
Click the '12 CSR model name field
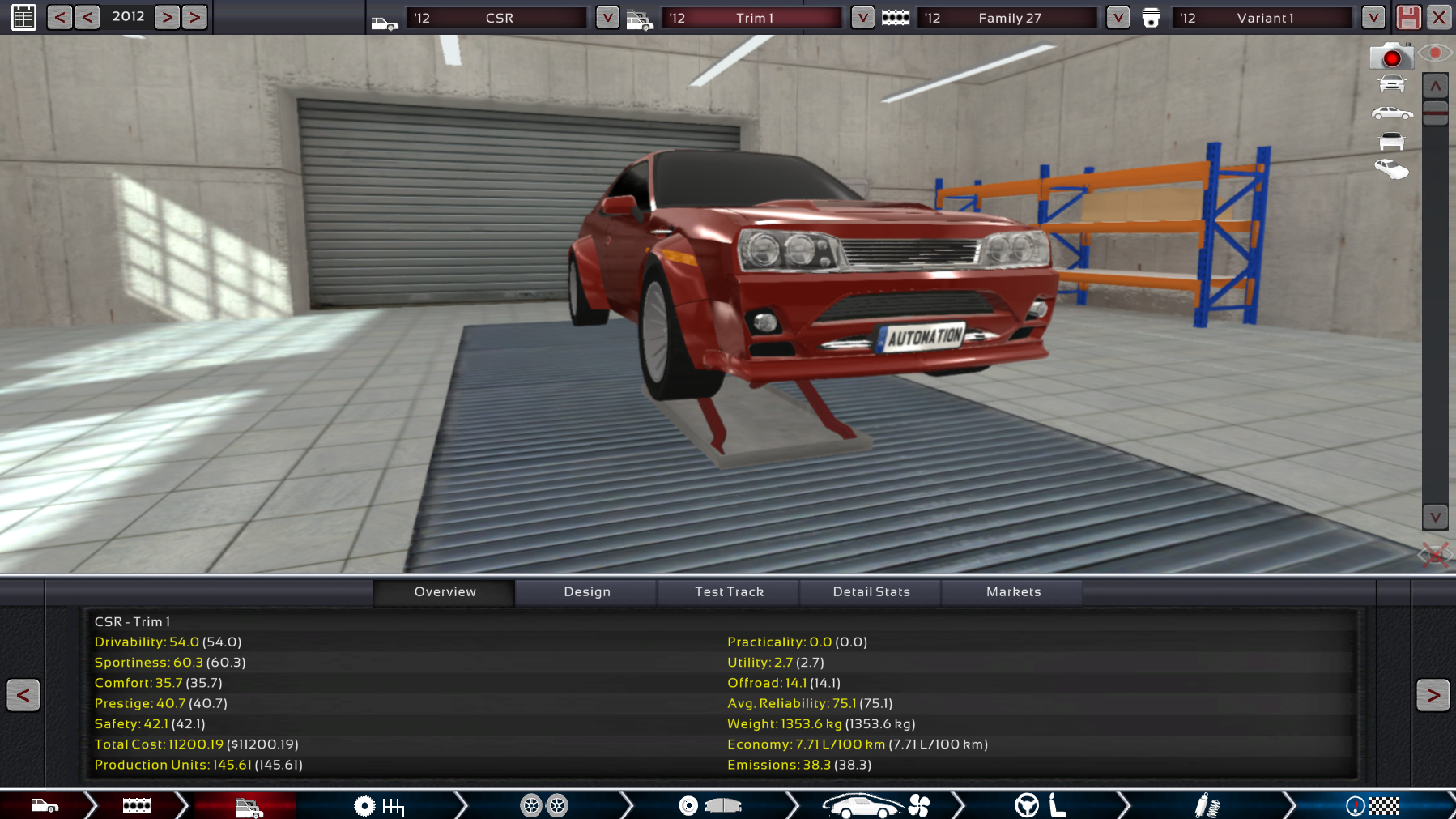pyautogui.click(x=497, y=18)
